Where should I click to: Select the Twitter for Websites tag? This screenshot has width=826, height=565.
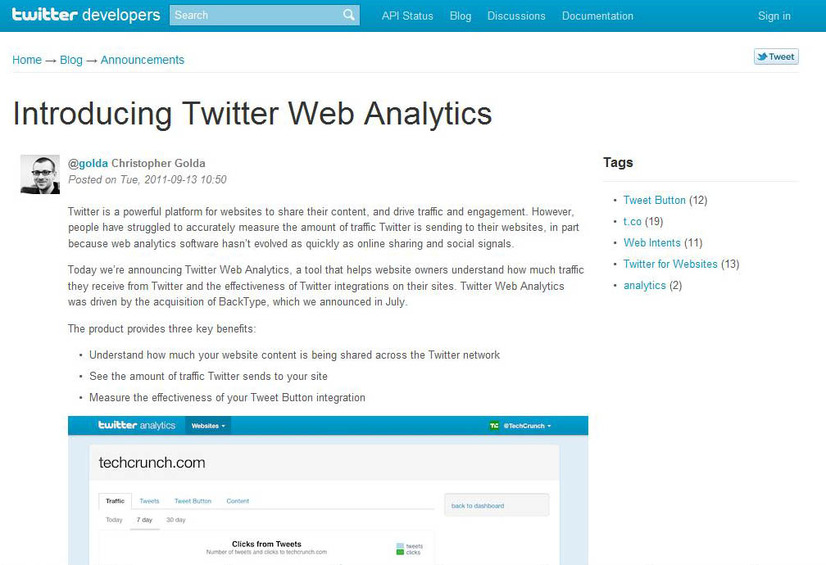tap(670, 264)
